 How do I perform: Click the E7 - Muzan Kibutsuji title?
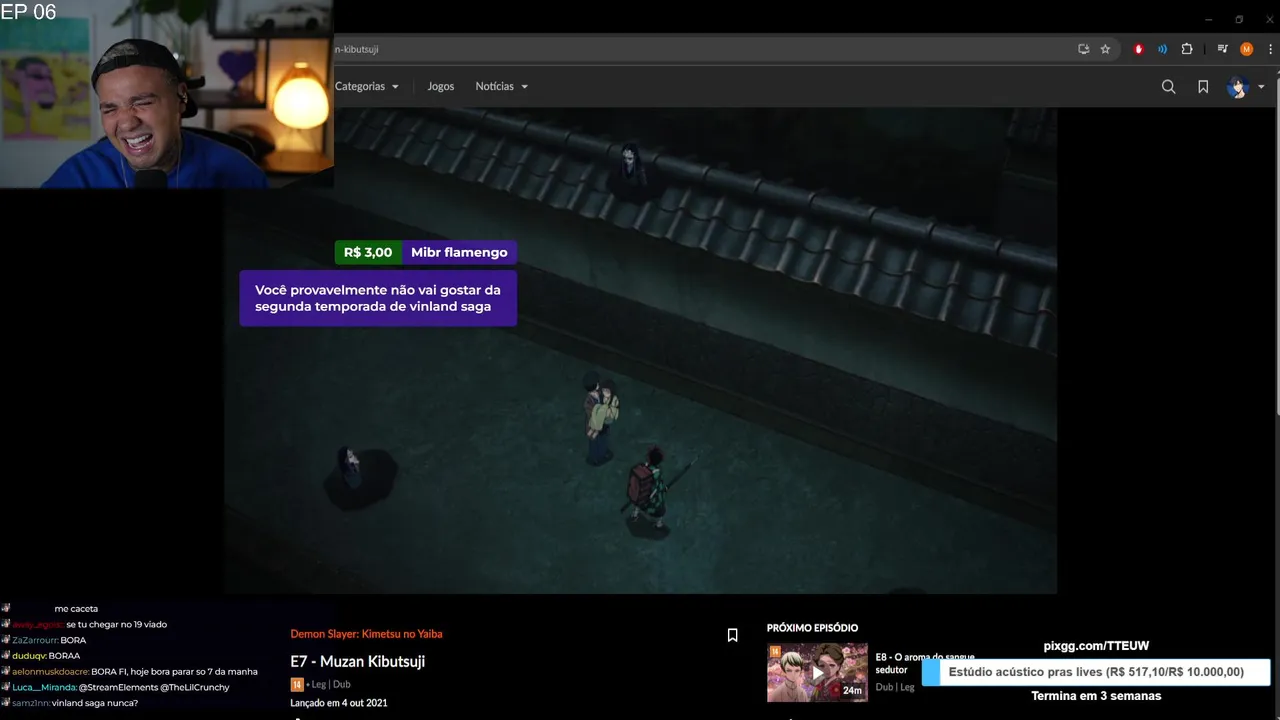(357, 662)
